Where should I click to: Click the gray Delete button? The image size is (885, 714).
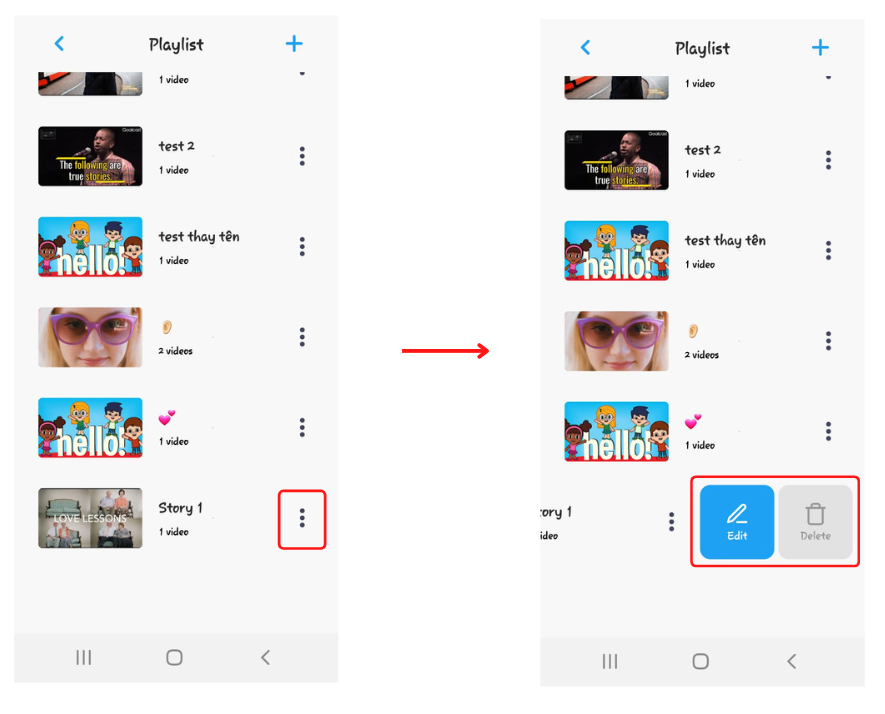click(815, 522)
